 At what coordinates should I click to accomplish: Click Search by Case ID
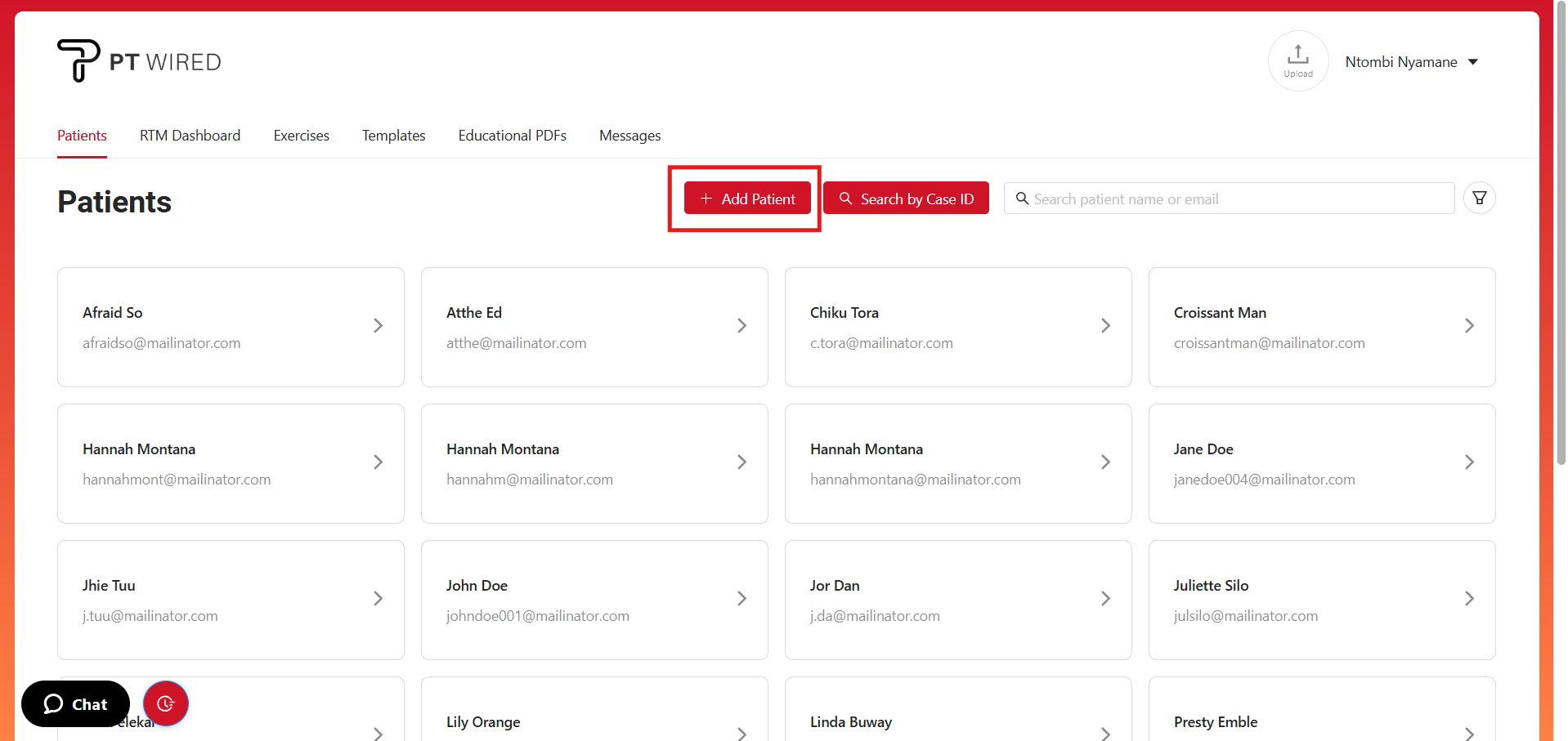(906, 199)
